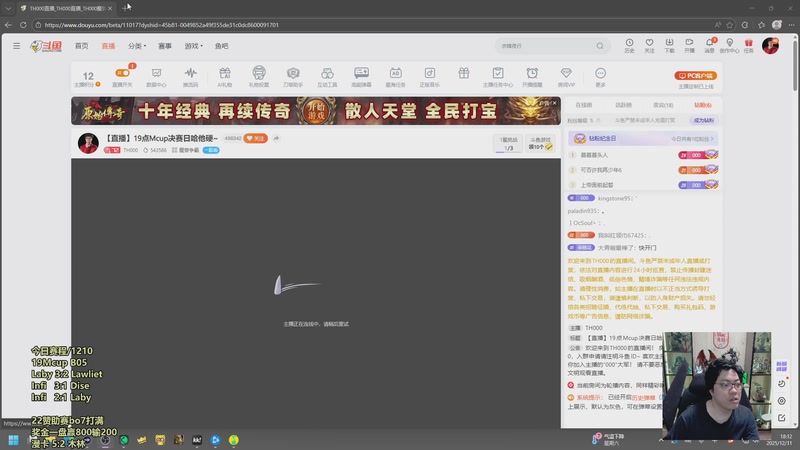Click the streamer avatar beside stream title
The width and height of the screenshot is (800, 450).
tap(88, 143)
